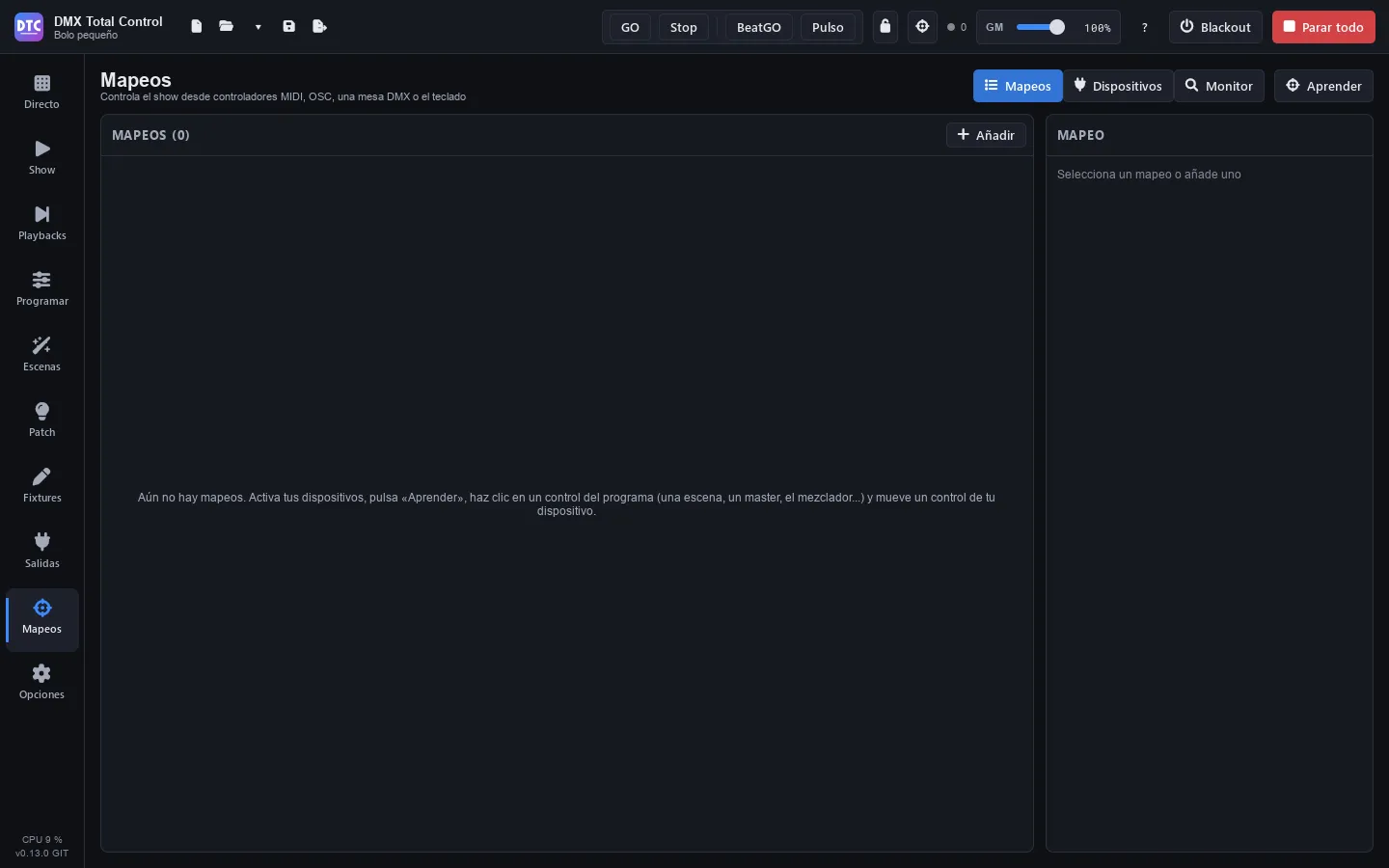Open a show with the folder icon
Screen dimensions: 1389x868
click(x=227, y=27)
